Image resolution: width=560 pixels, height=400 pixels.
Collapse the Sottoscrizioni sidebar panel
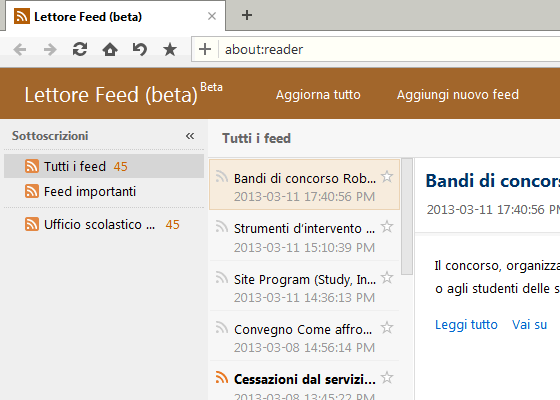point(190,136)
